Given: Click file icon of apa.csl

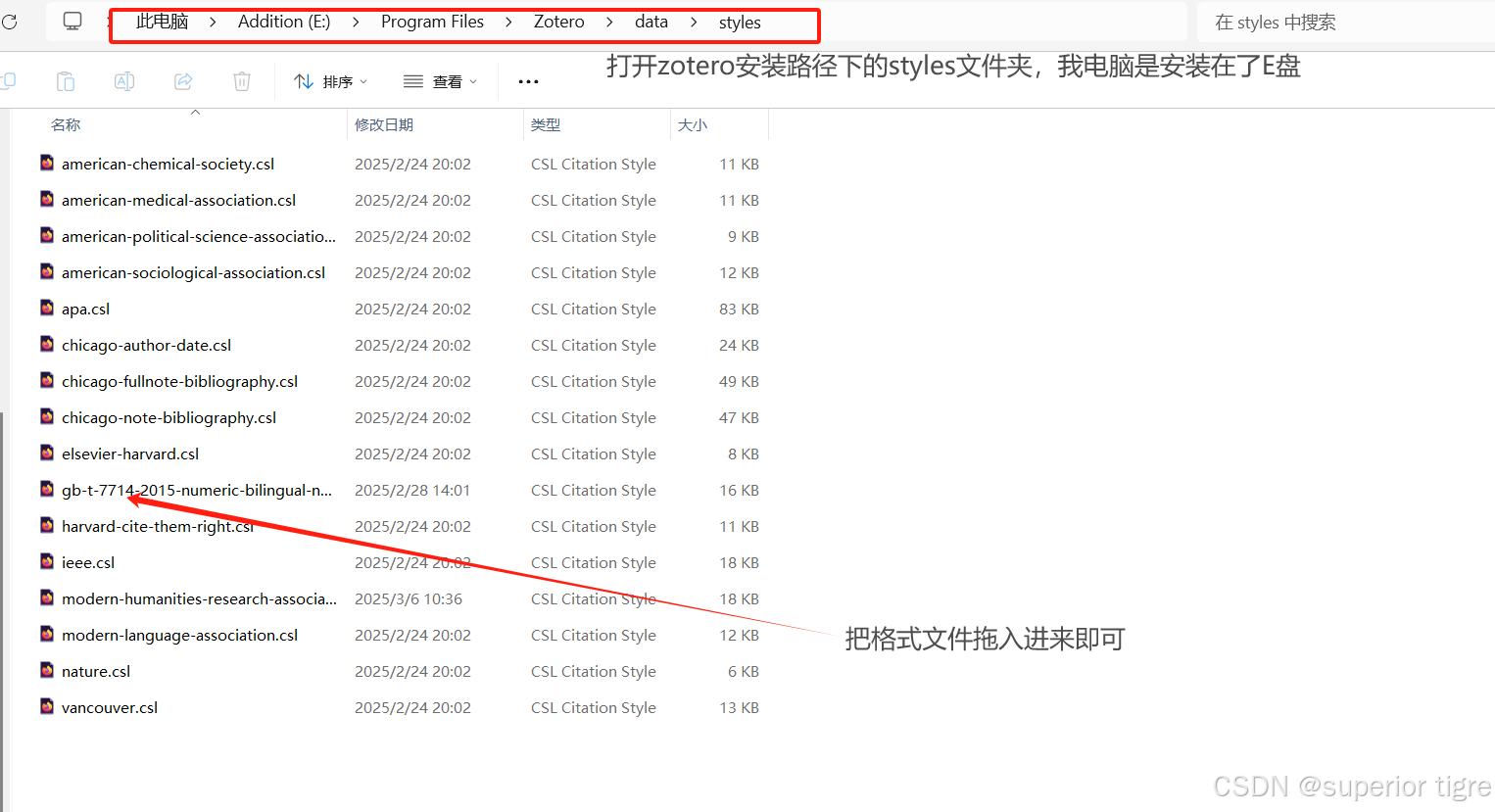Looking at the screenshot, I should click(x=47, y=308).
